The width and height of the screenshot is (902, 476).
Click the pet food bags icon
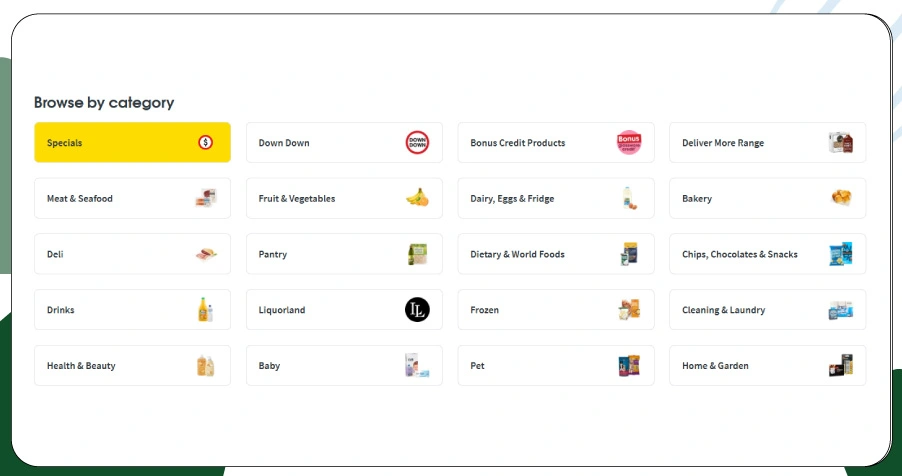(628, 366)
